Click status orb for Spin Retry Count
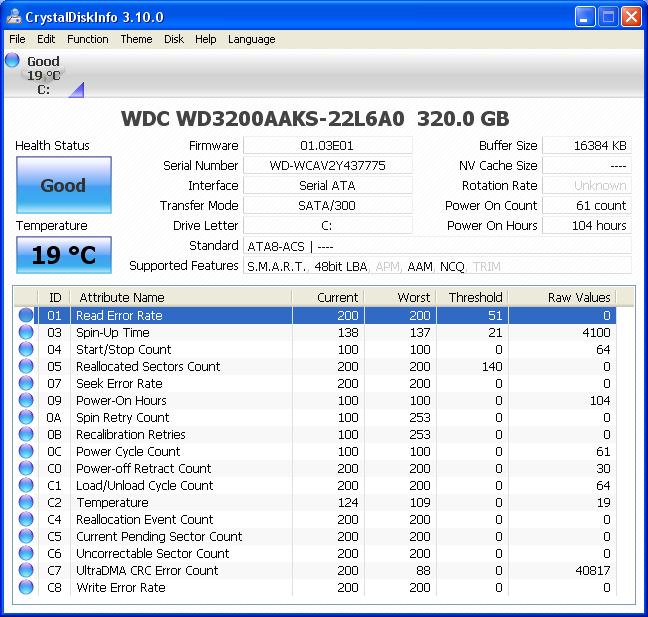The width and height of the screenshot is (648, 617). (26, 417)
